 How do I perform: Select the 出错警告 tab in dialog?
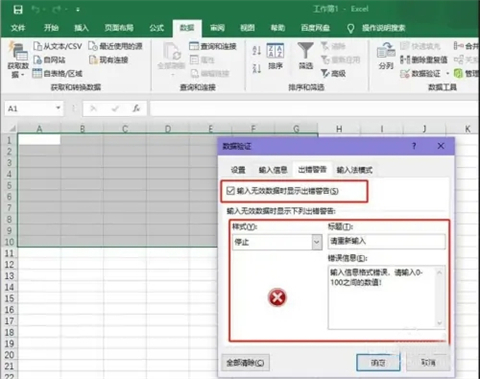(x=312, y=170)
